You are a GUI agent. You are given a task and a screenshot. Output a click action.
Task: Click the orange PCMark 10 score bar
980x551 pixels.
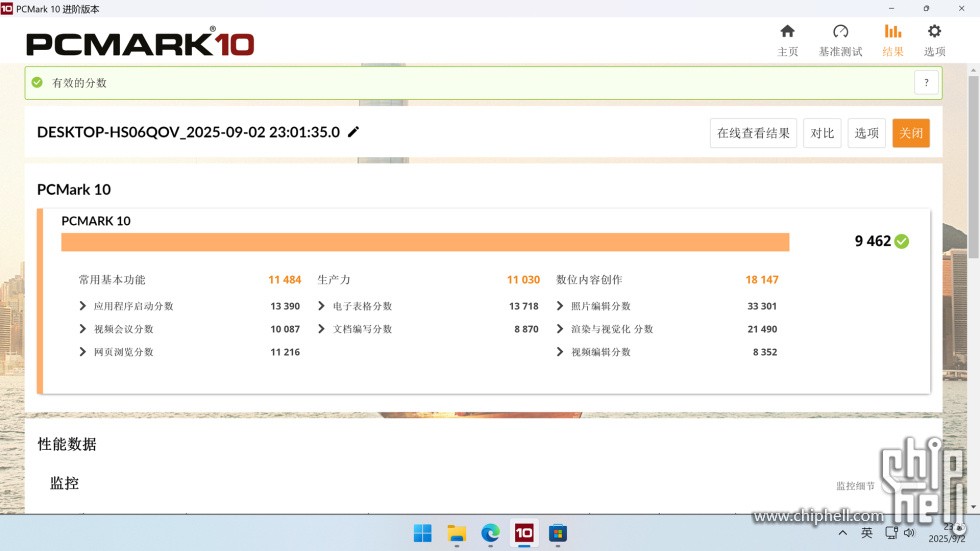pyautogui.click(x=425, y=242)
